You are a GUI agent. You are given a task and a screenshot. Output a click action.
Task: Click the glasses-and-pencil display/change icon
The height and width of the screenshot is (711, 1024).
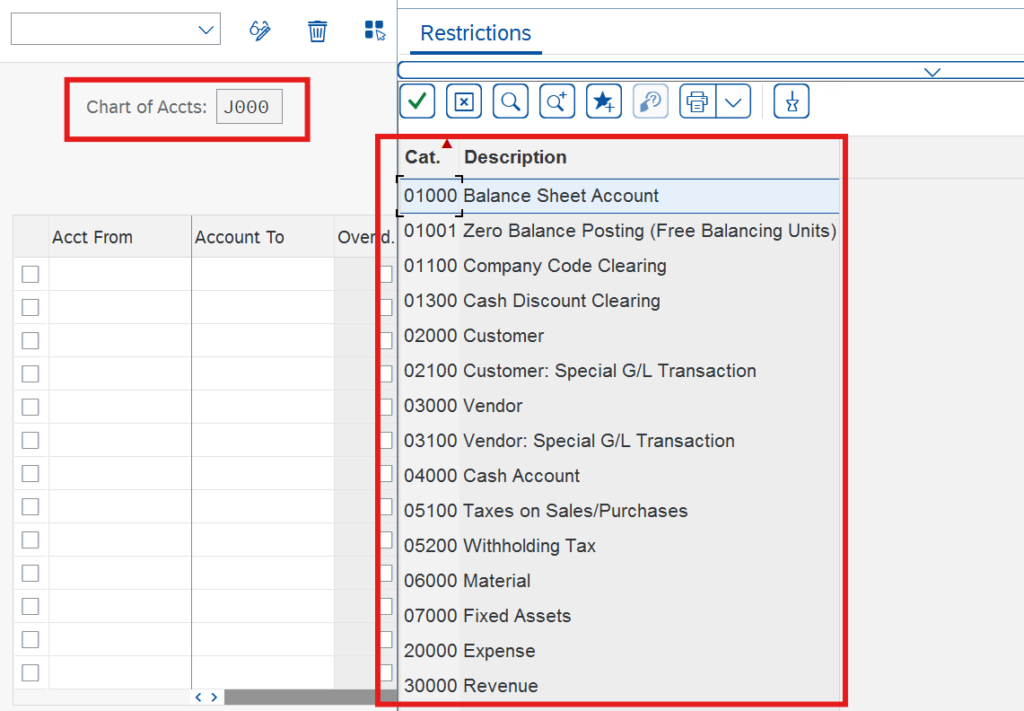click(260, 31)
